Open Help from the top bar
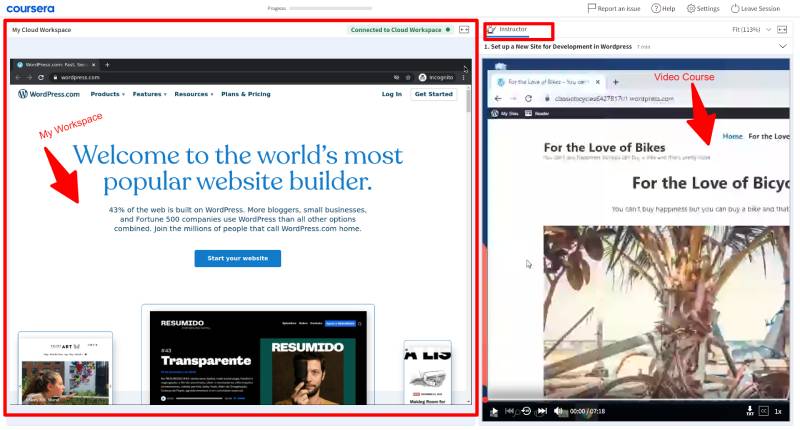 663,8
